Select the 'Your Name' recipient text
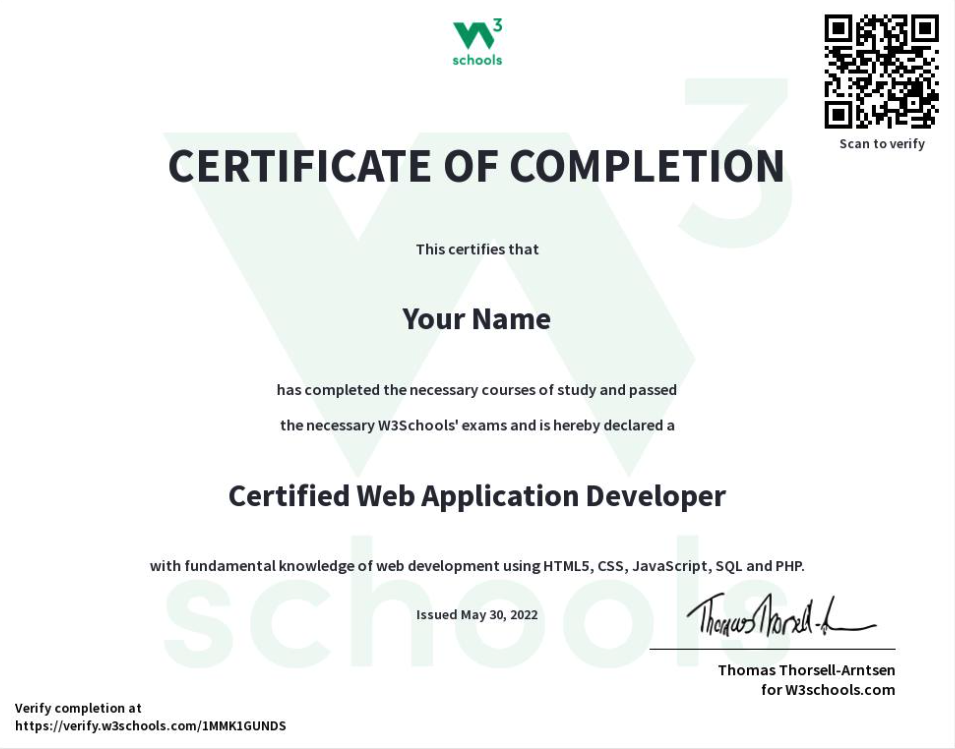Screen dimensions: 955x749 (x=477, y=319)
